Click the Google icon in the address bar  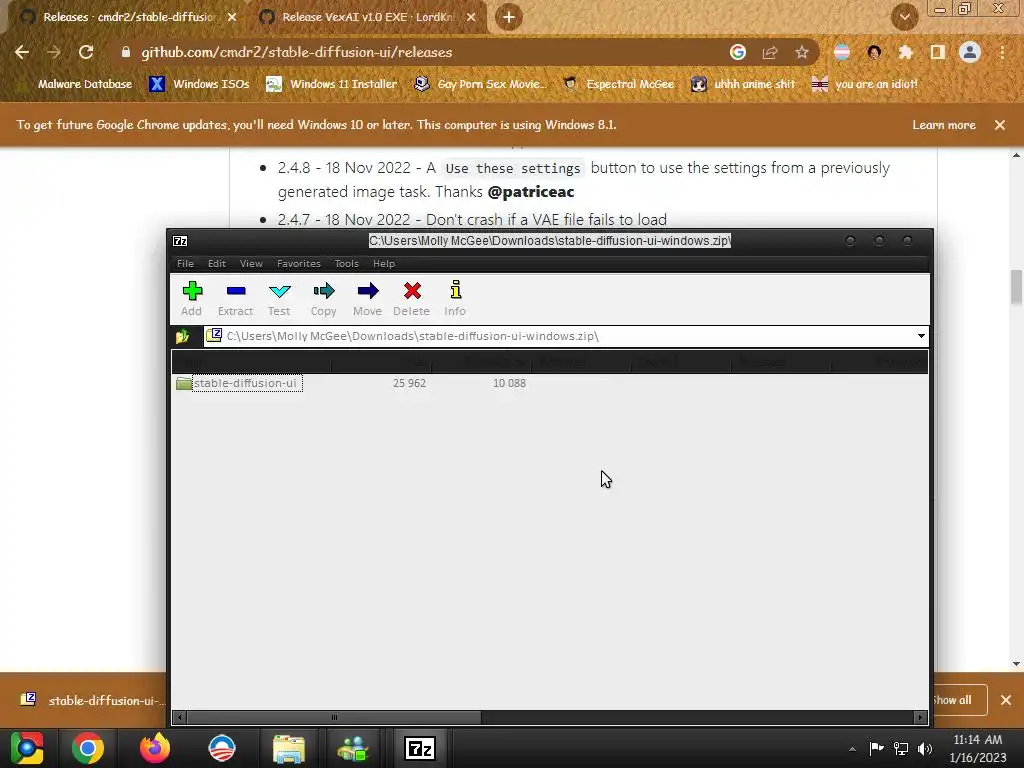pyautogui.click(x=738, y=52)
